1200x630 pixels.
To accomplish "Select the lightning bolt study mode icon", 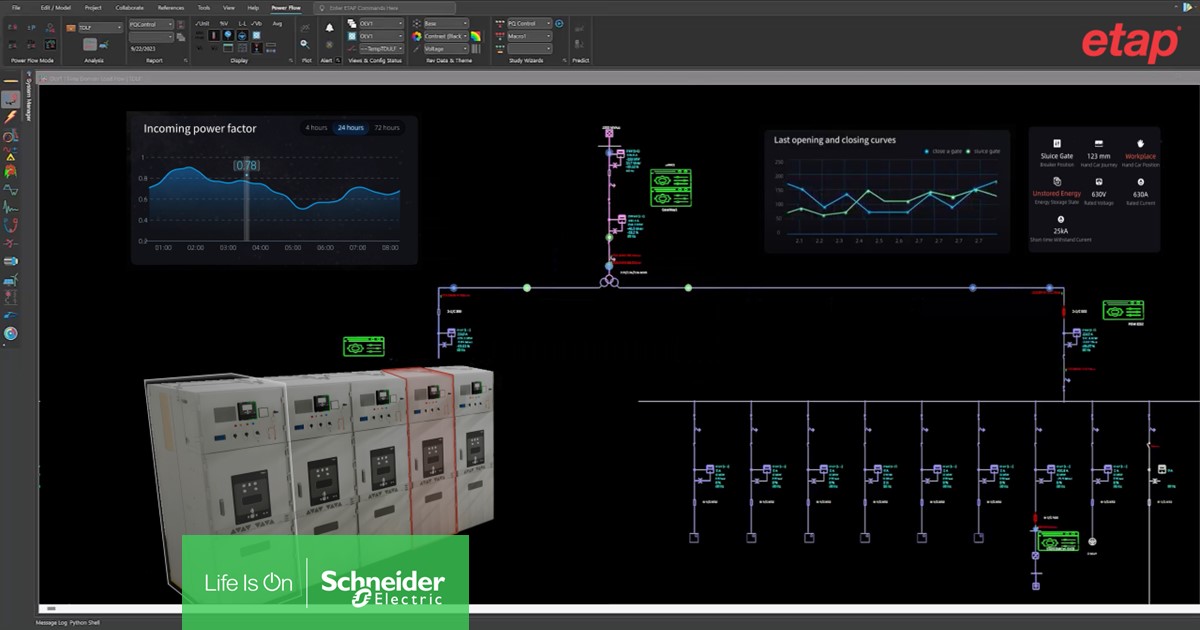I will click(10, 118).
